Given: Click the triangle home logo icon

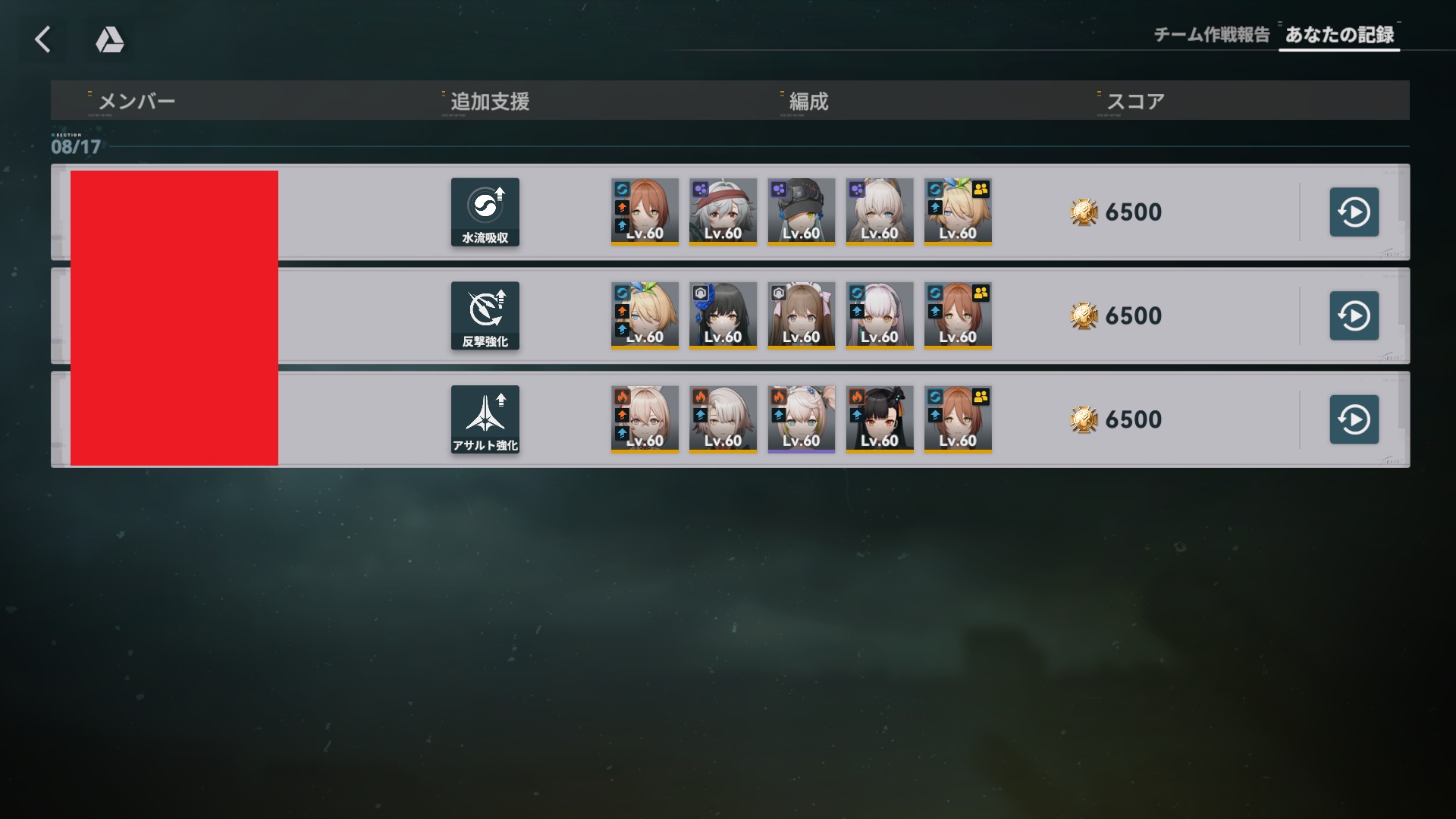Looking at the screenshot, I should [110, 39].
